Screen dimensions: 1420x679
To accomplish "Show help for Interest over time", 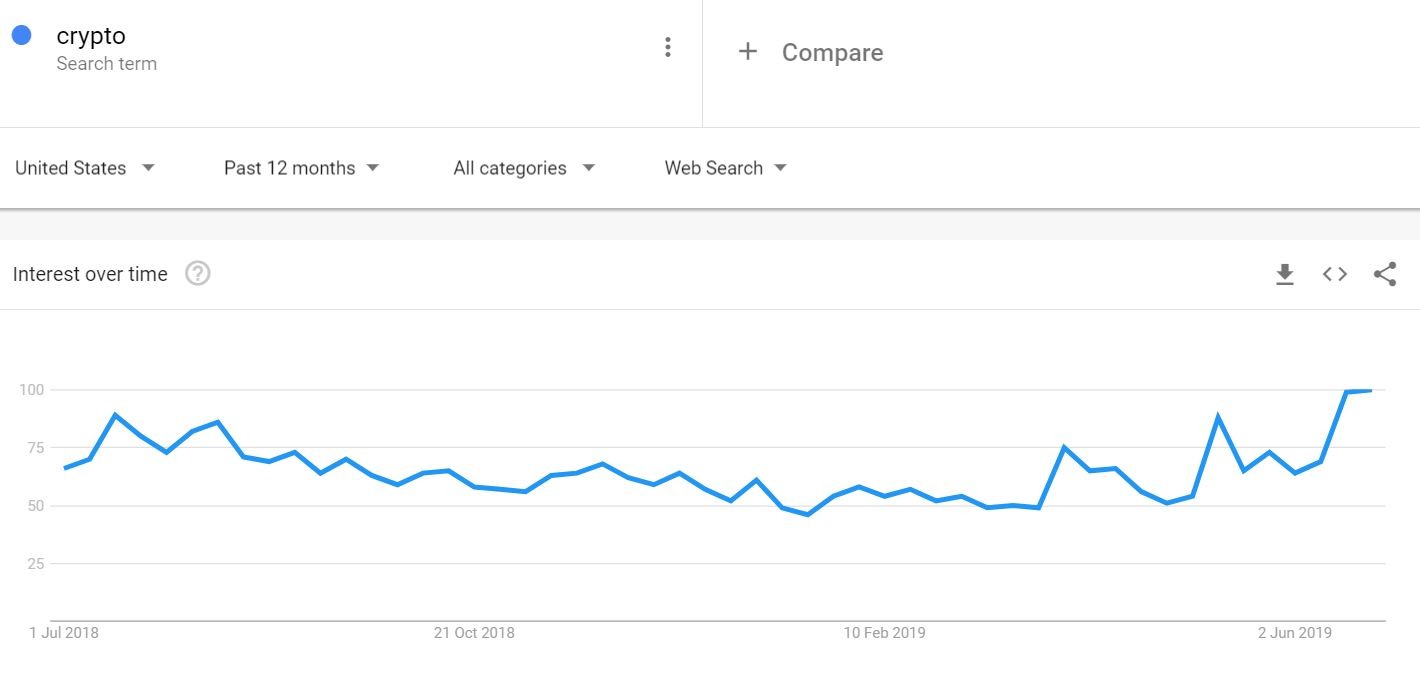I will coord(198,273).
